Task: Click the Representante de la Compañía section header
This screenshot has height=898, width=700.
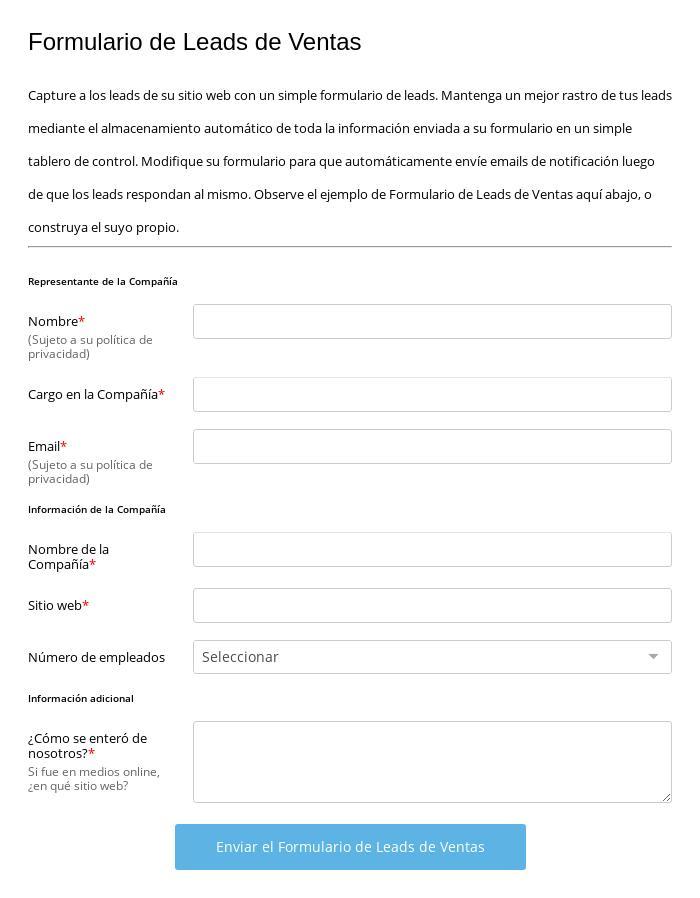Action: (102, 281)
